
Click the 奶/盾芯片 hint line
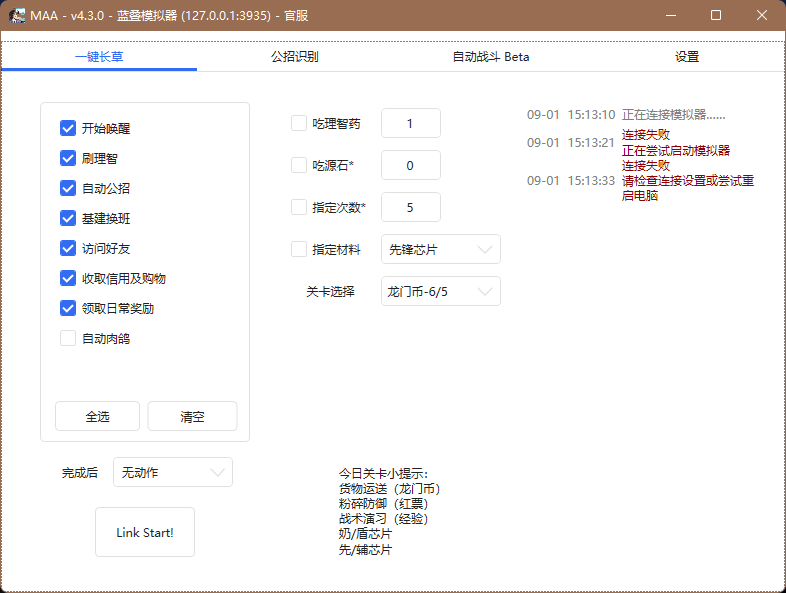[x=365, y=534]
